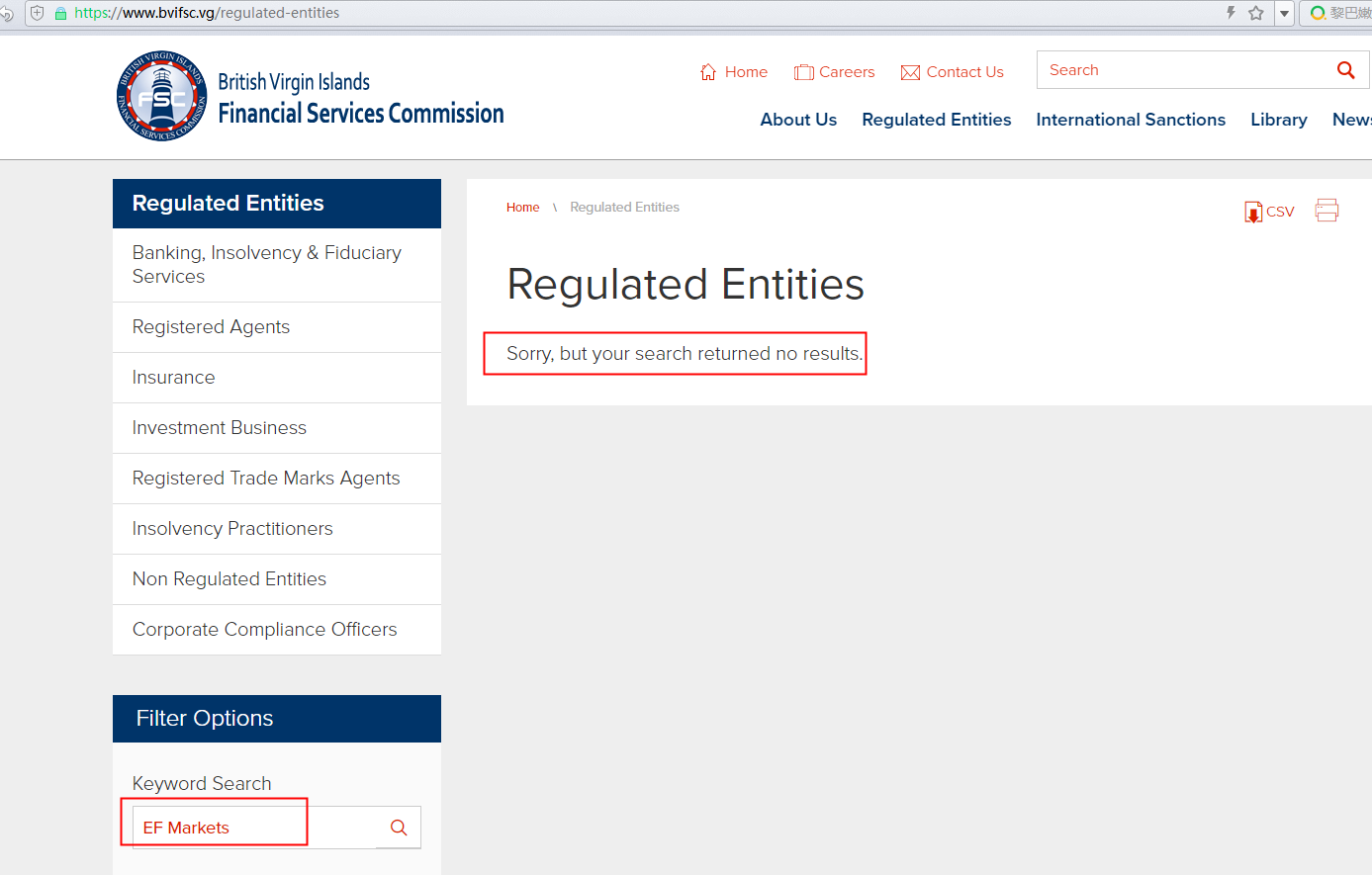Open Regulated Entities in top navigation
This screenshot has width=1372, height=875.
click(937, 120)
